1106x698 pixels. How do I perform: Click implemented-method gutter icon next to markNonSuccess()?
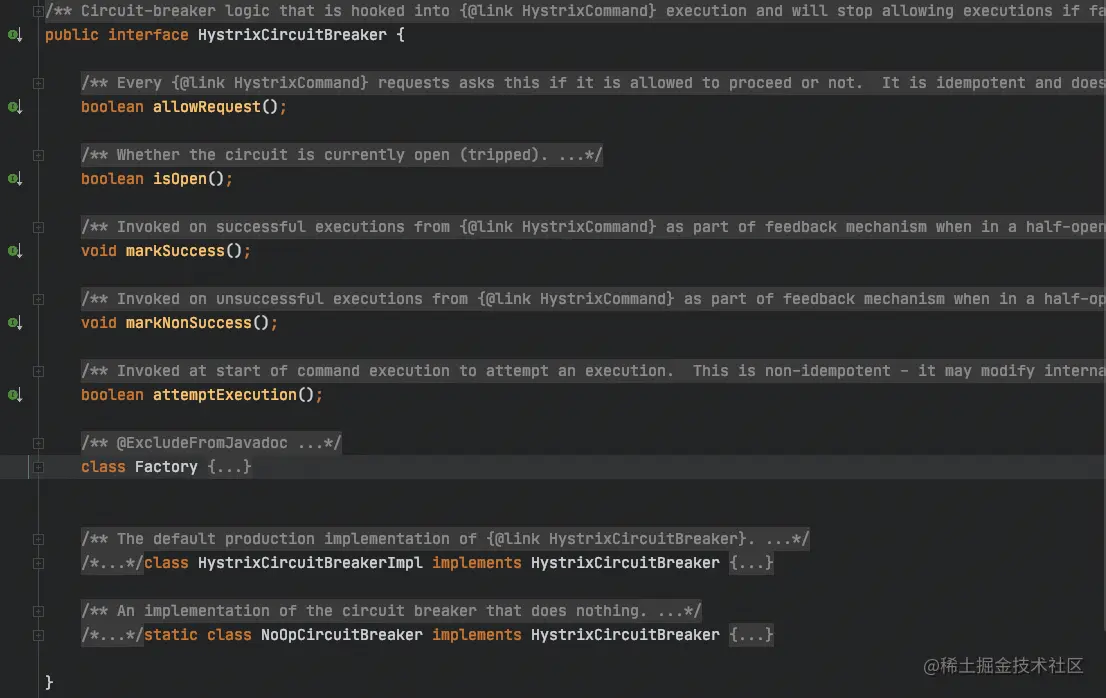click(15, 322)
